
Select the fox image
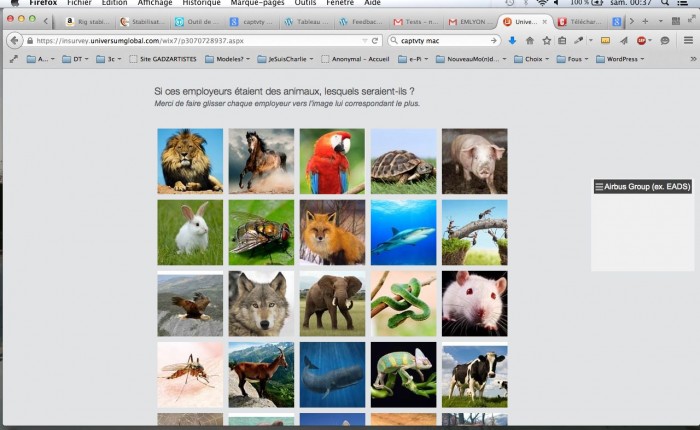pyautogui.click(x=332, y=232)
